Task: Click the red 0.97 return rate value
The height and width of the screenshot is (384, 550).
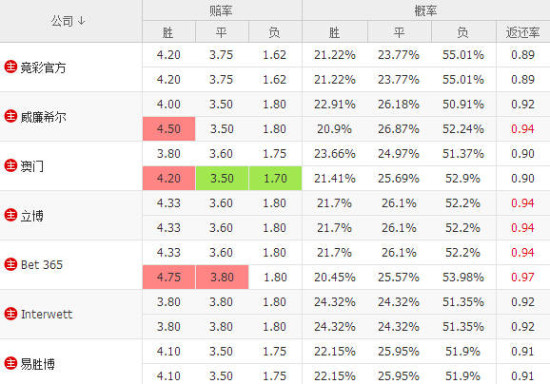Action: coord(523,277)
